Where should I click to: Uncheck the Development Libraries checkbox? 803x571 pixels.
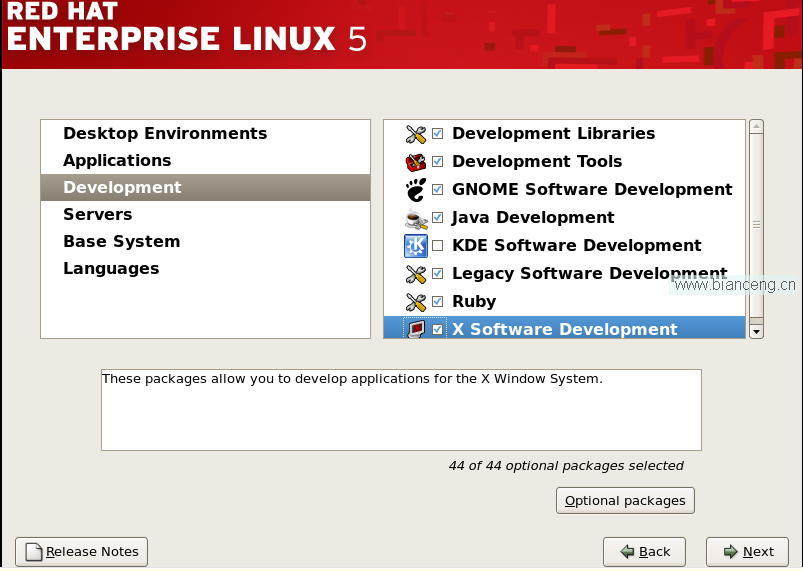[437, 134]
